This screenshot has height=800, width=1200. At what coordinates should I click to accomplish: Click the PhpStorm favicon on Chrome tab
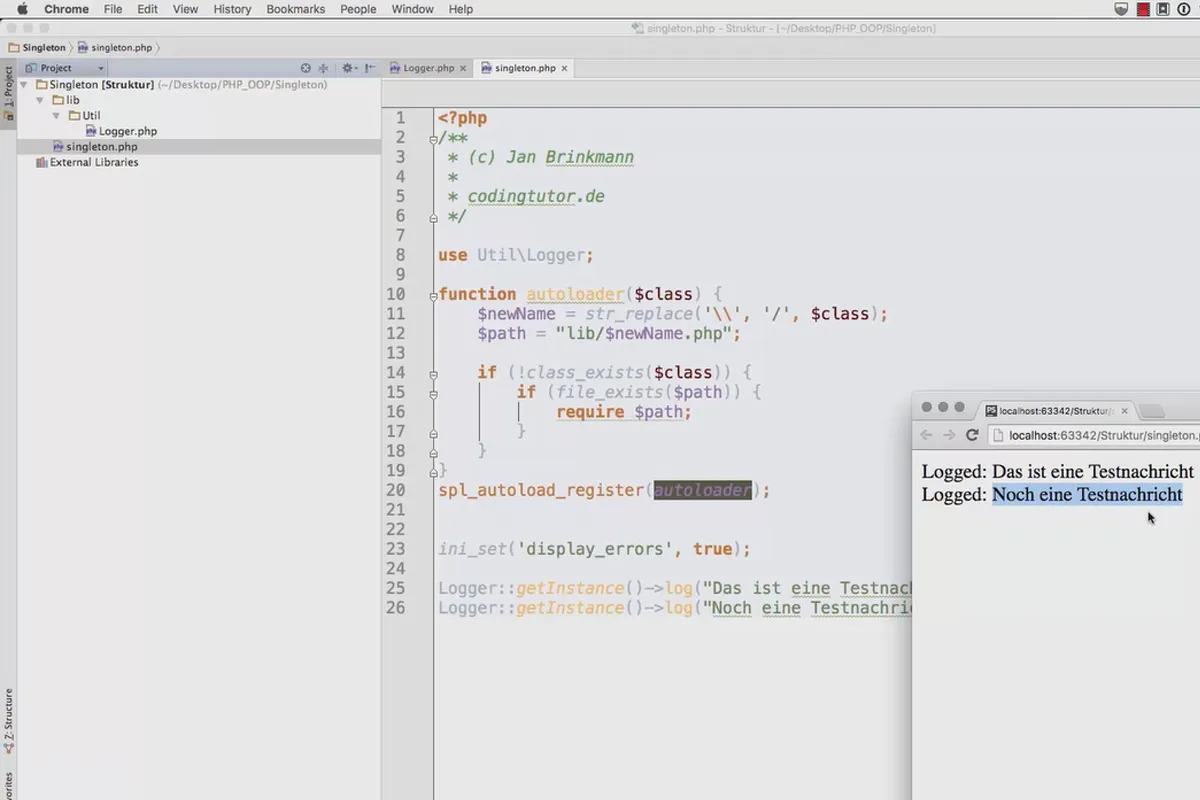coord(991,410)
